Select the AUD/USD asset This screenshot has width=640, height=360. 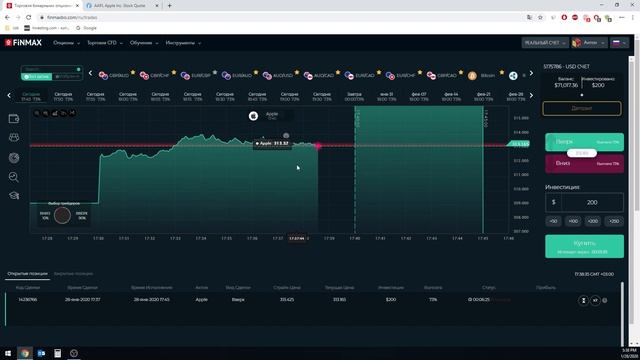(x=278, y=76)
